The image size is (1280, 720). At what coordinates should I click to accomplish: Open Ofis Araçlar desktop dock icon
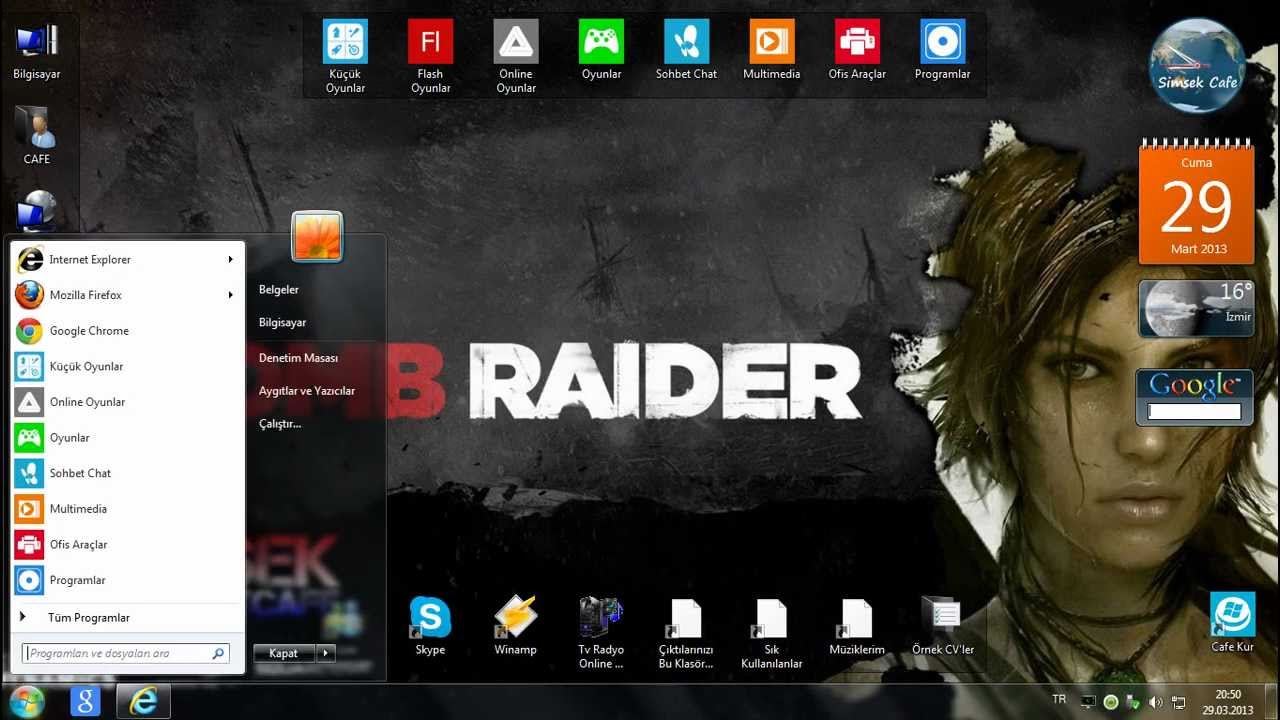[857, 50]
